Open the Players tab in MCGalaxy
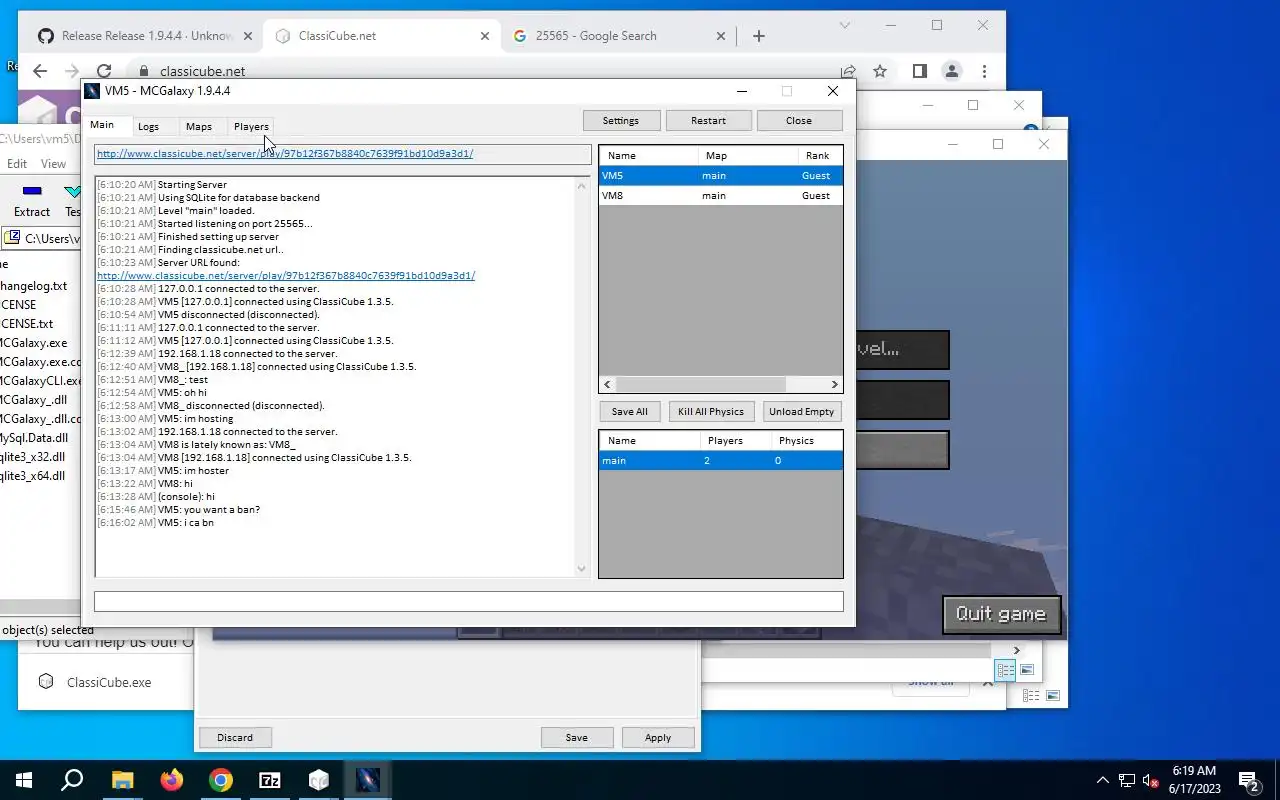Viewport: 1280px width, 800px height. coord(251,126)
